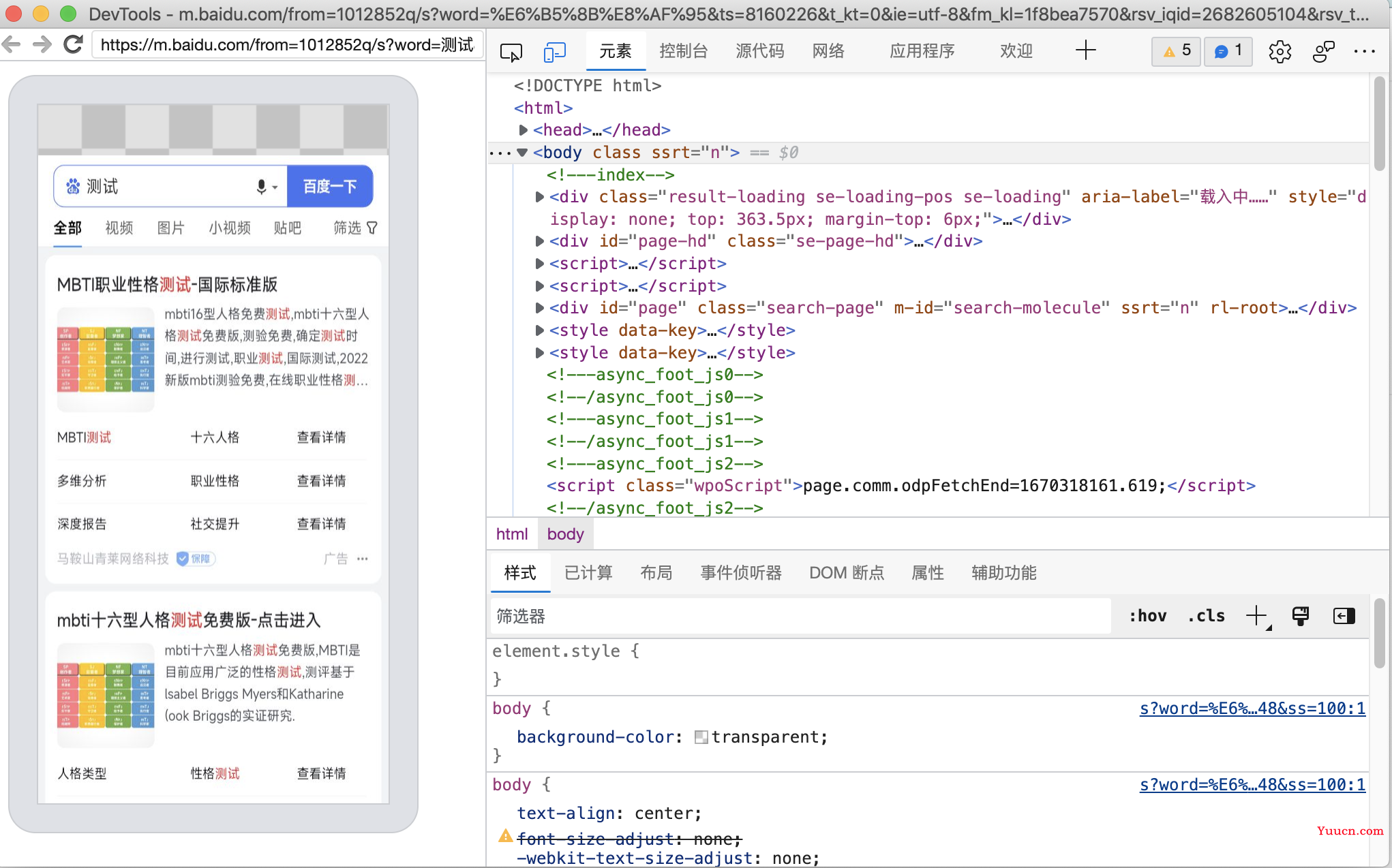Open the DOM 断点 breakpoints tab
Viewport: 1392px width, 868px height.
click(847, 573)
